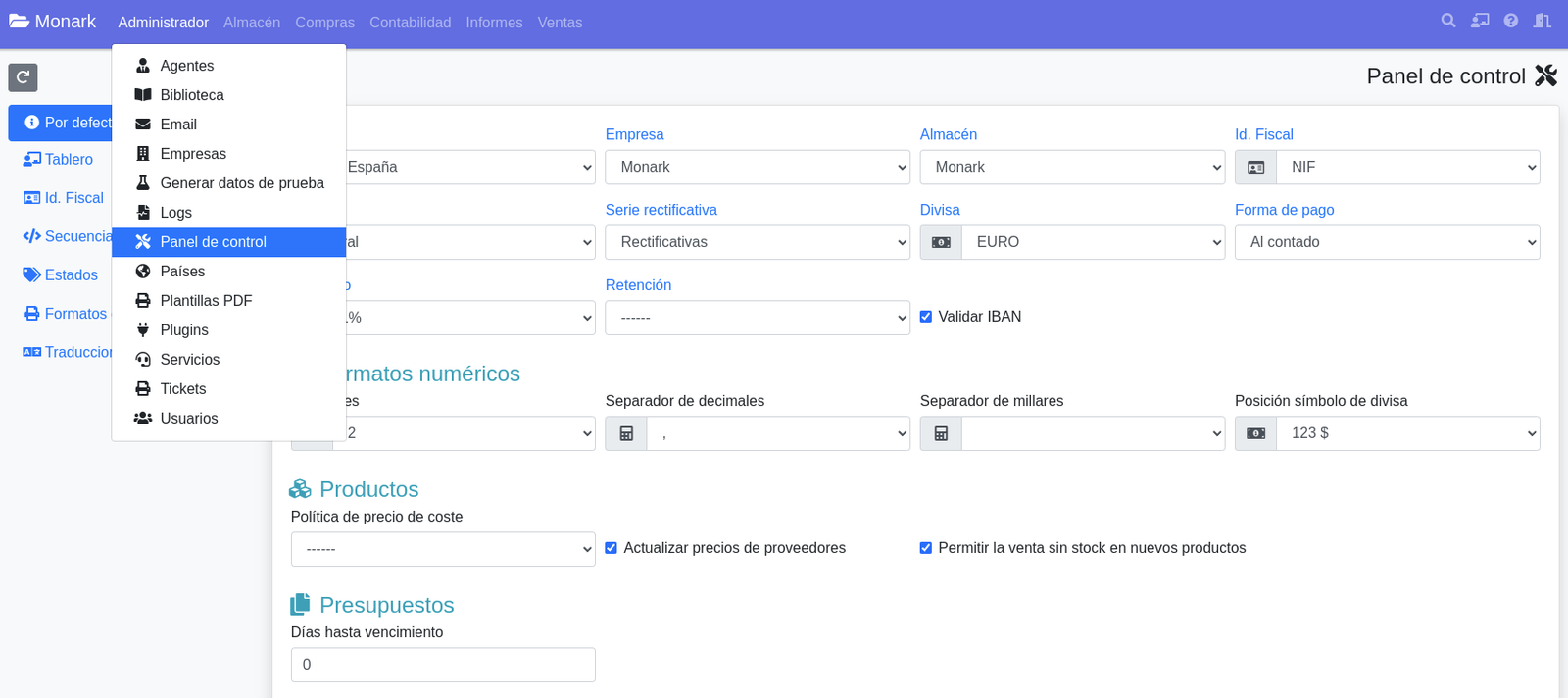
Task: Toggle the Validar IBAN checkbox
Action: click(x=926, y=317)
